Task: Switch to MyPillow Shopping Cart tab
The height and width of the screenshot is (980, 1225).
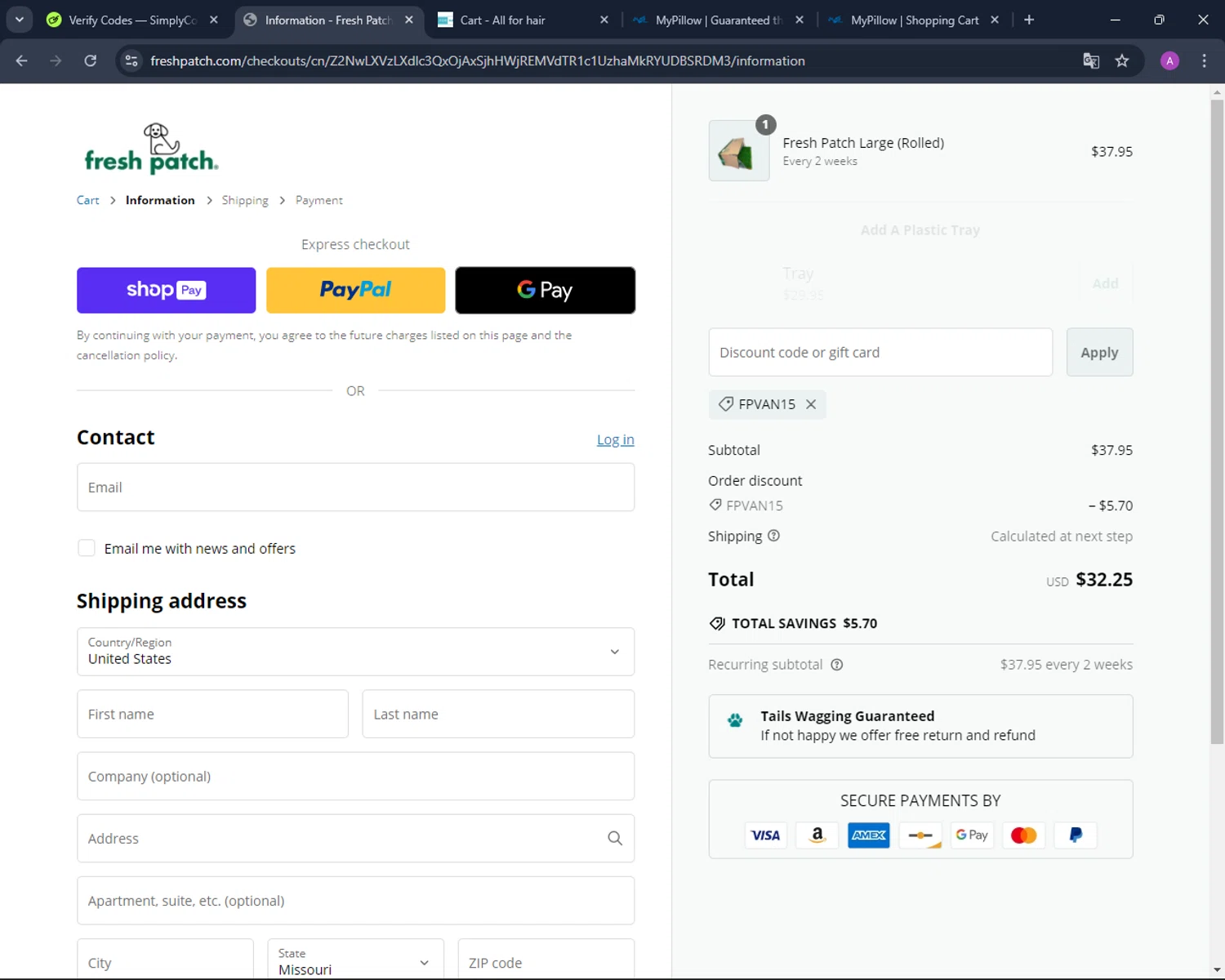Action: coord(914,20)
